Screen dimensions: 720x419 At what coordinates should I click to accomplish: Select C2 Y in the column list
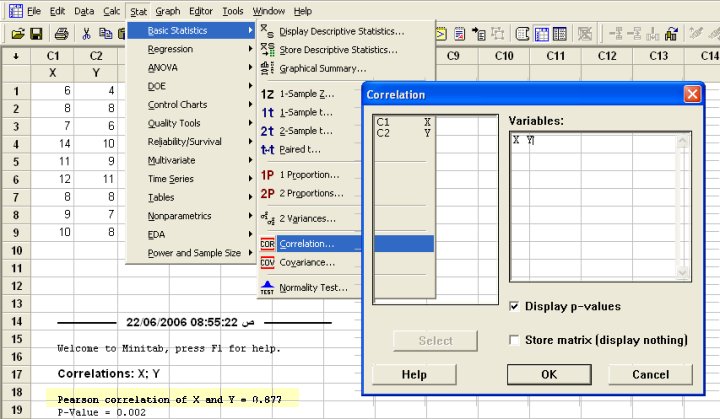click(x=404, y=133)
